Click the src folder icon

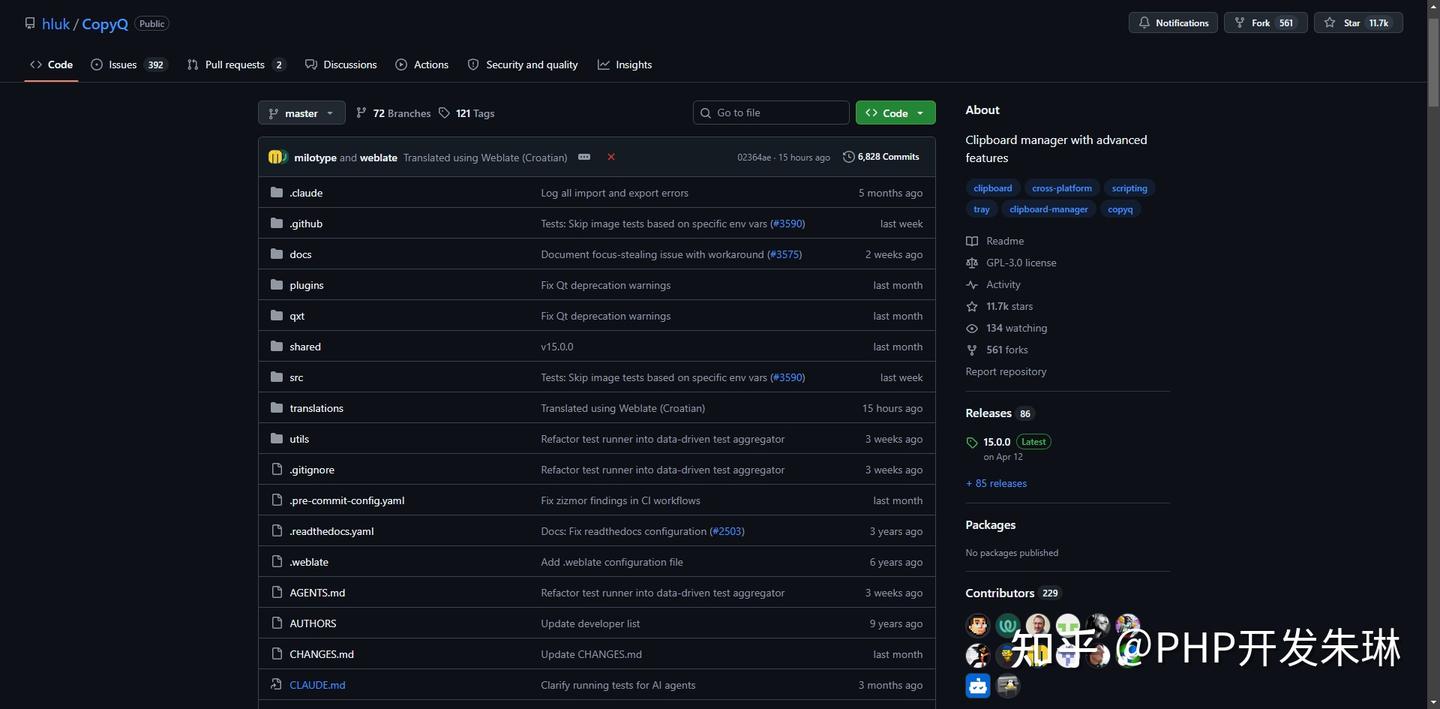click(277, 377)
